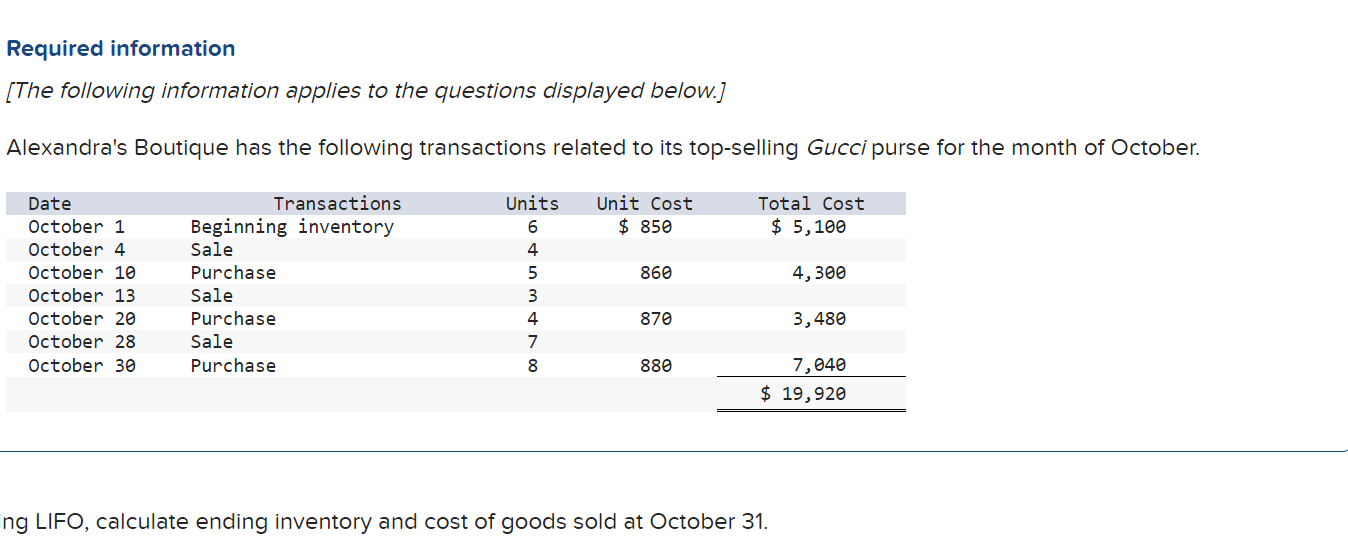Click the italic word Gucci in the description
This screenshot has height=560, width=1348.
click(836, 148)
